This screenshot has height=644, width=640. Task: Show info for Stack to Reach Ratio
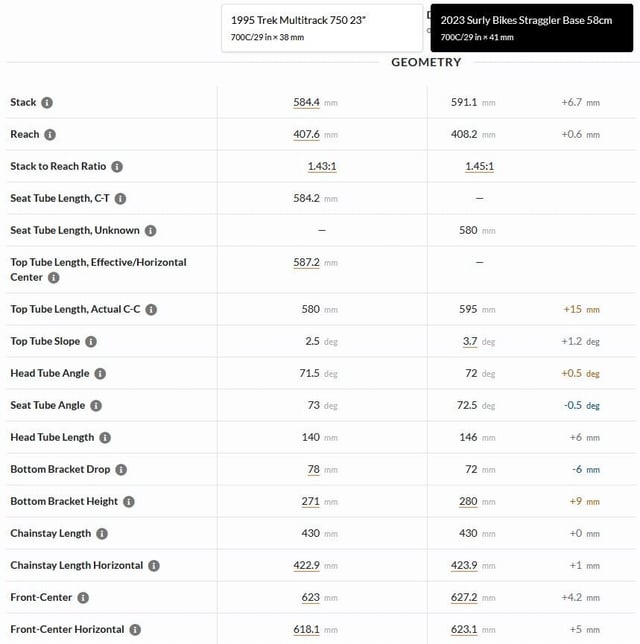pyautogui.click(x=117, y=166)
